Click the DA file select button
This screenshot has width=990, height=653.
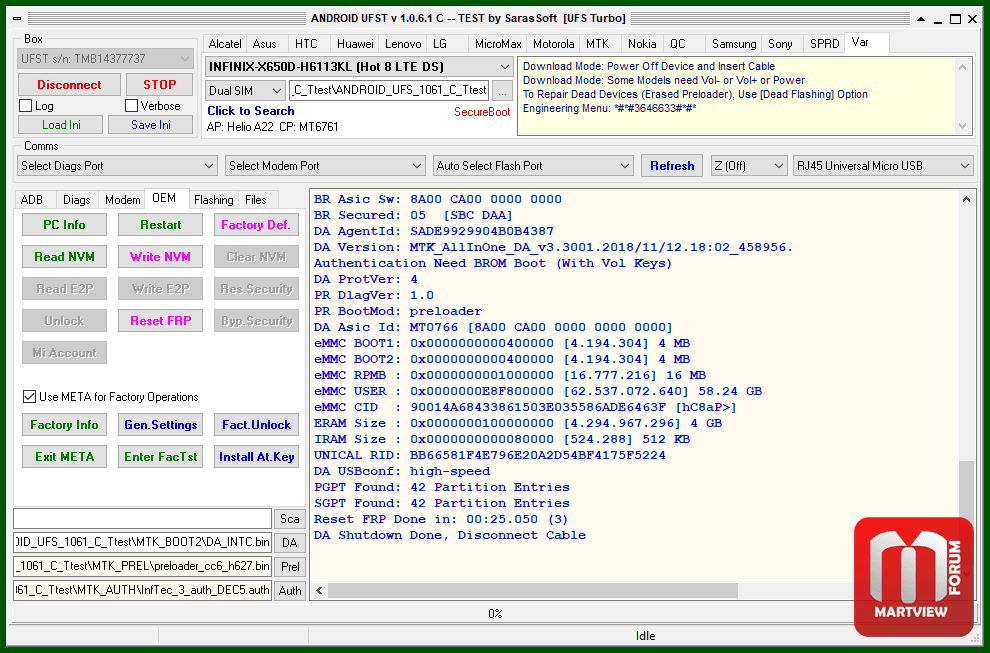pos(290,543)
